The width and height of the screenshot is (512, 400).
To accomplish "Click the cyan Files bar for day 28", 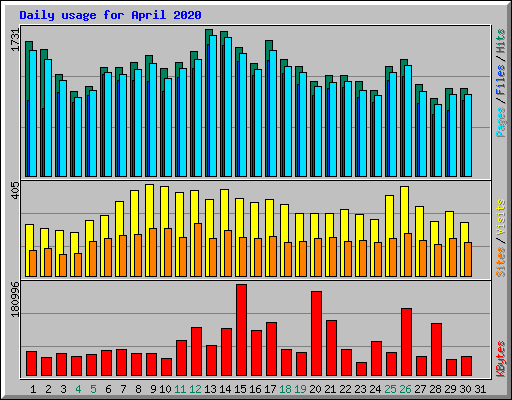I will (438, 140).
